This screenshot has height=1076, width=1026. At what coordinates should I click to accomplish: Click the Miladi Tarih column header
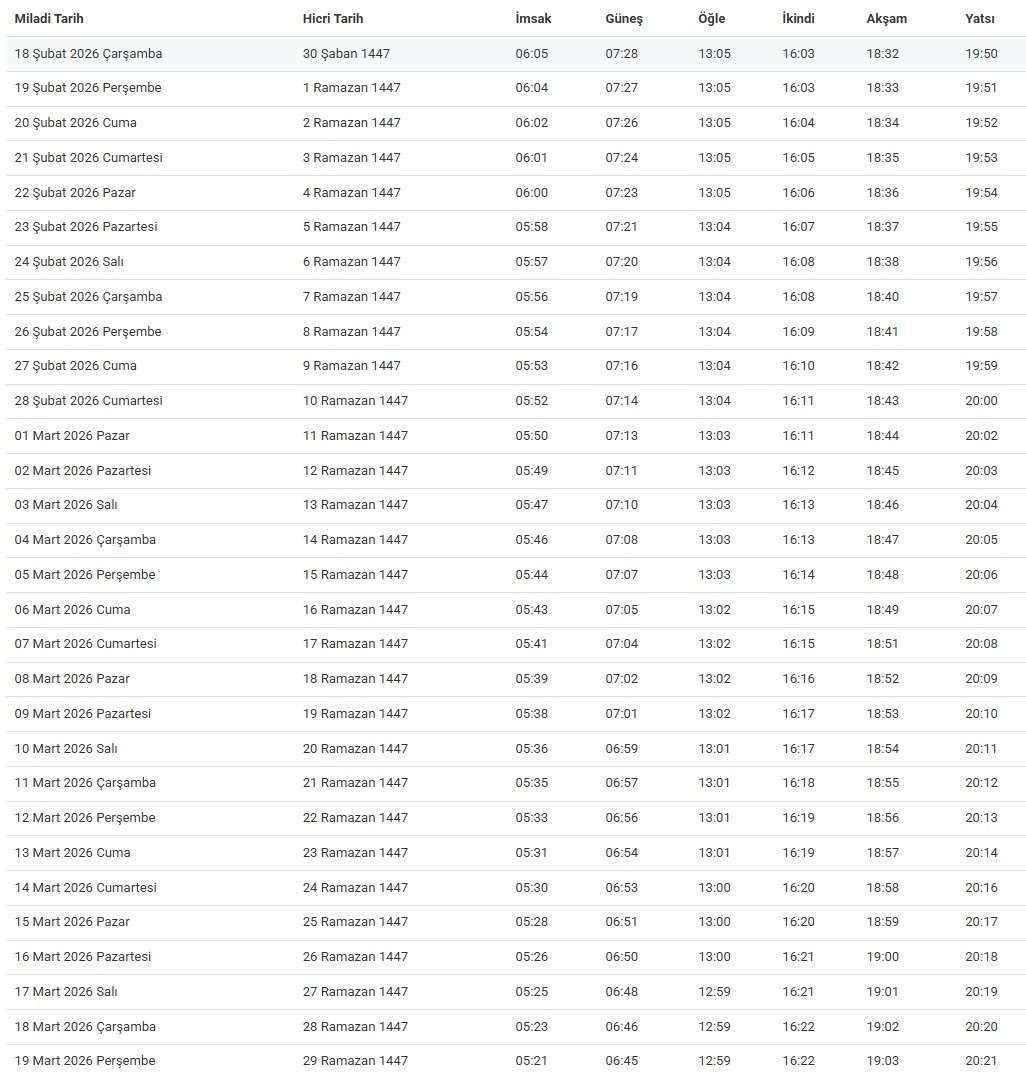[56, 19]
